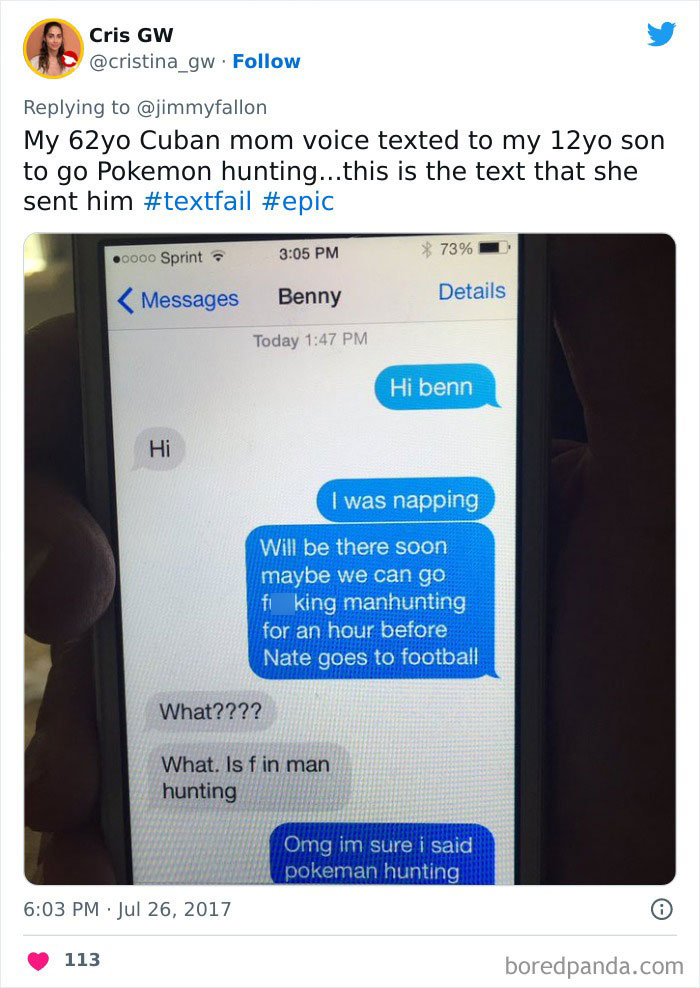Click the Twitter bird logo icon
Screen dimensions: 700x988
tap(662, 34)
